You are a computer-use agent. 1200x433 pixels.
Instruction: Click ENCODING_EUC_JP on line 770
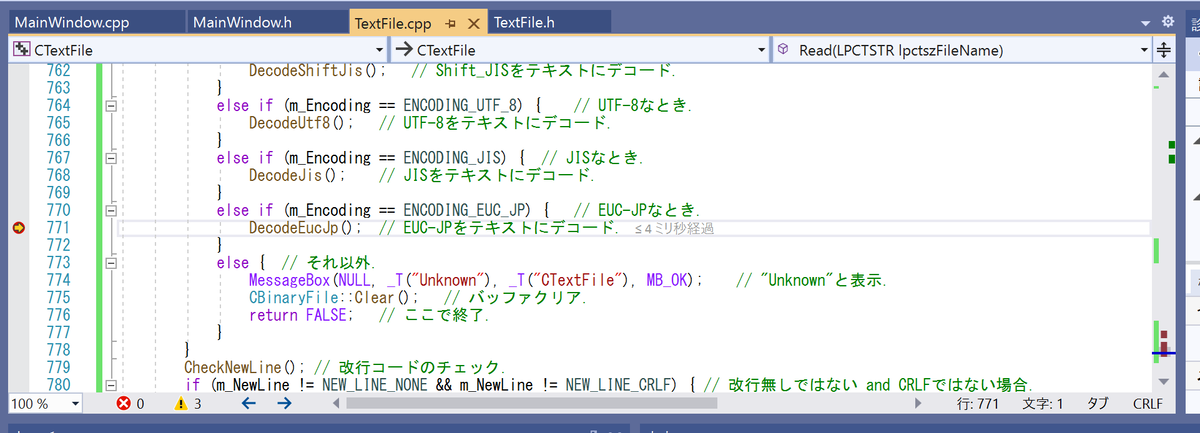(x=469, y=211)
